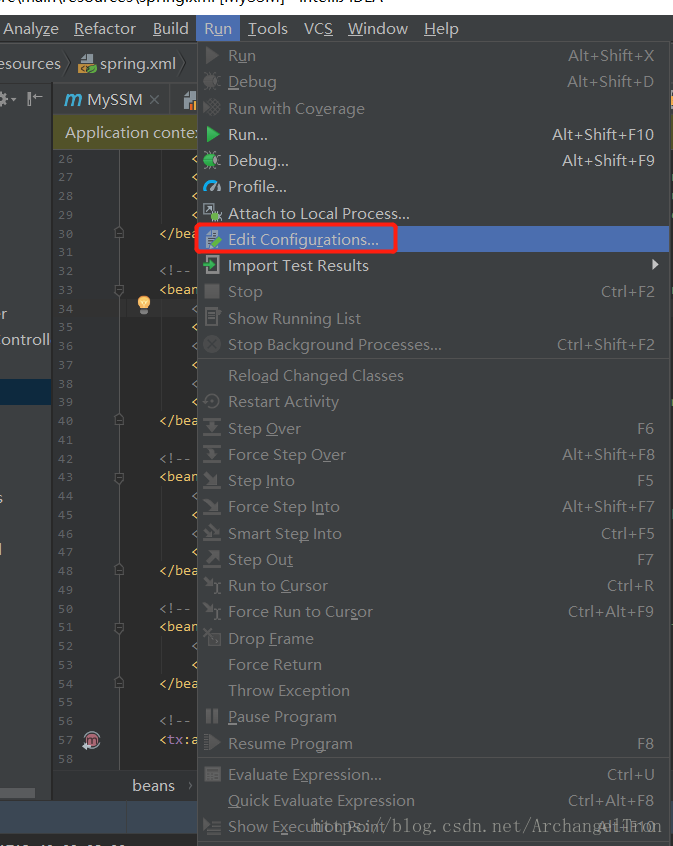
Task: Click Evaluate Expression calculator icon
Action: tap(213, 774)
